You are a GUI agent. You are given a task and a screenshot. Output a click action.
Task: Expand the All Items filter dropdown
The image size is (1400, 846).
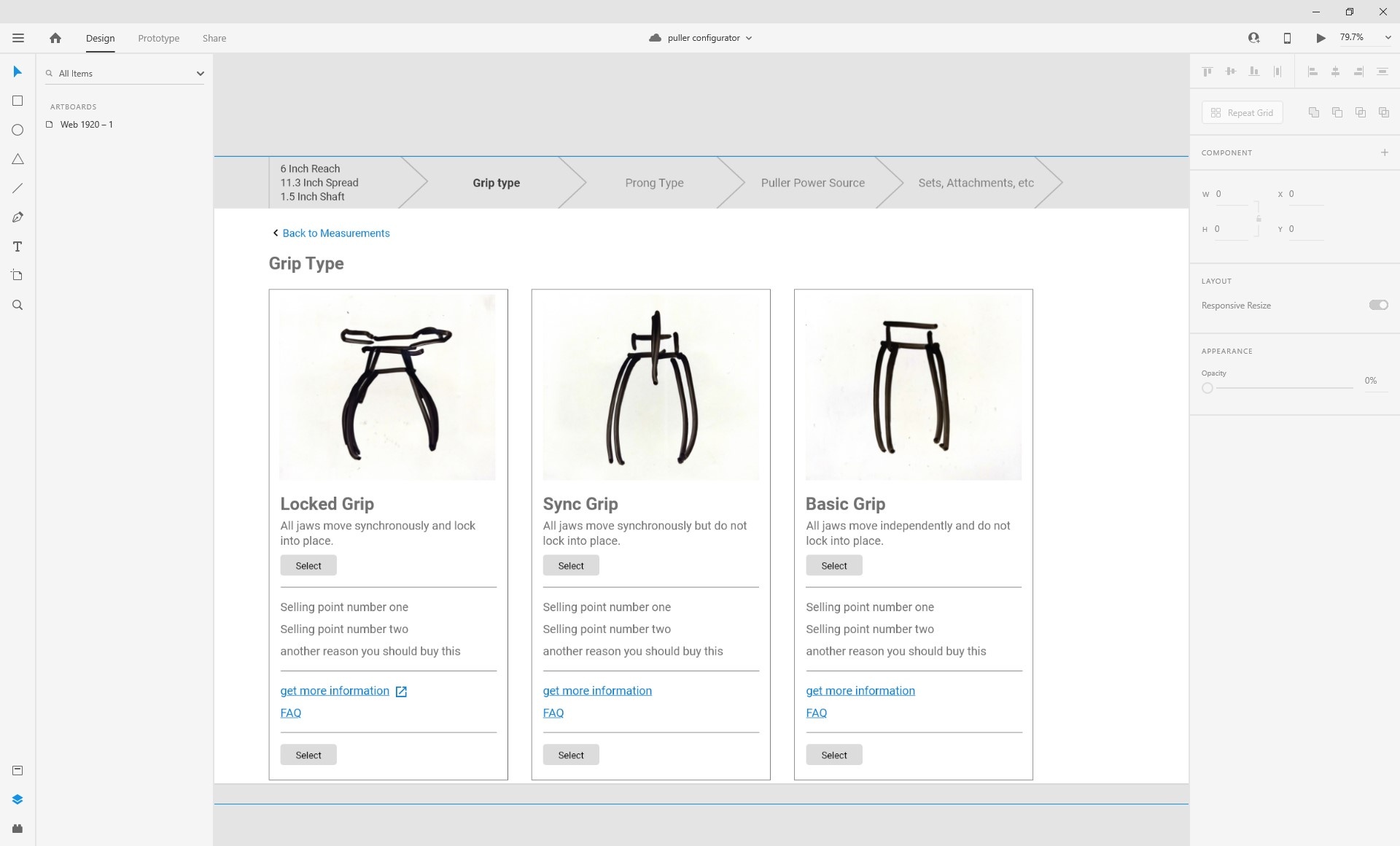pos(200,74)
